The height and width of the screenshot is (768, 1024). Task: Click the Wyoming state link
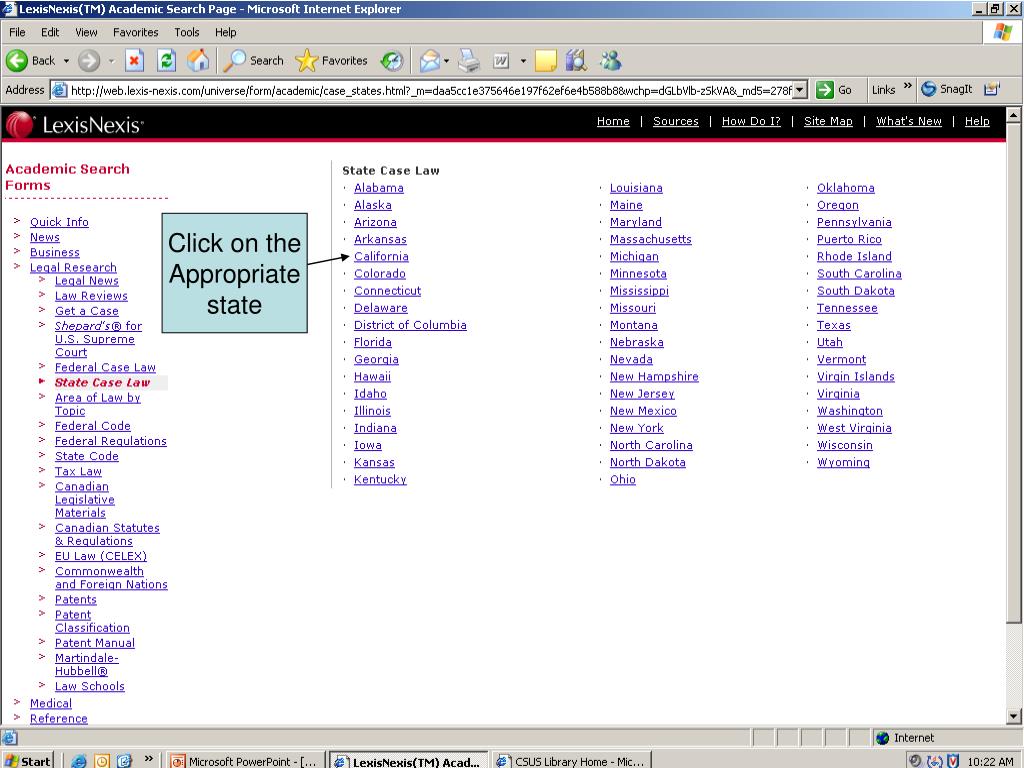tap(843, 462)
